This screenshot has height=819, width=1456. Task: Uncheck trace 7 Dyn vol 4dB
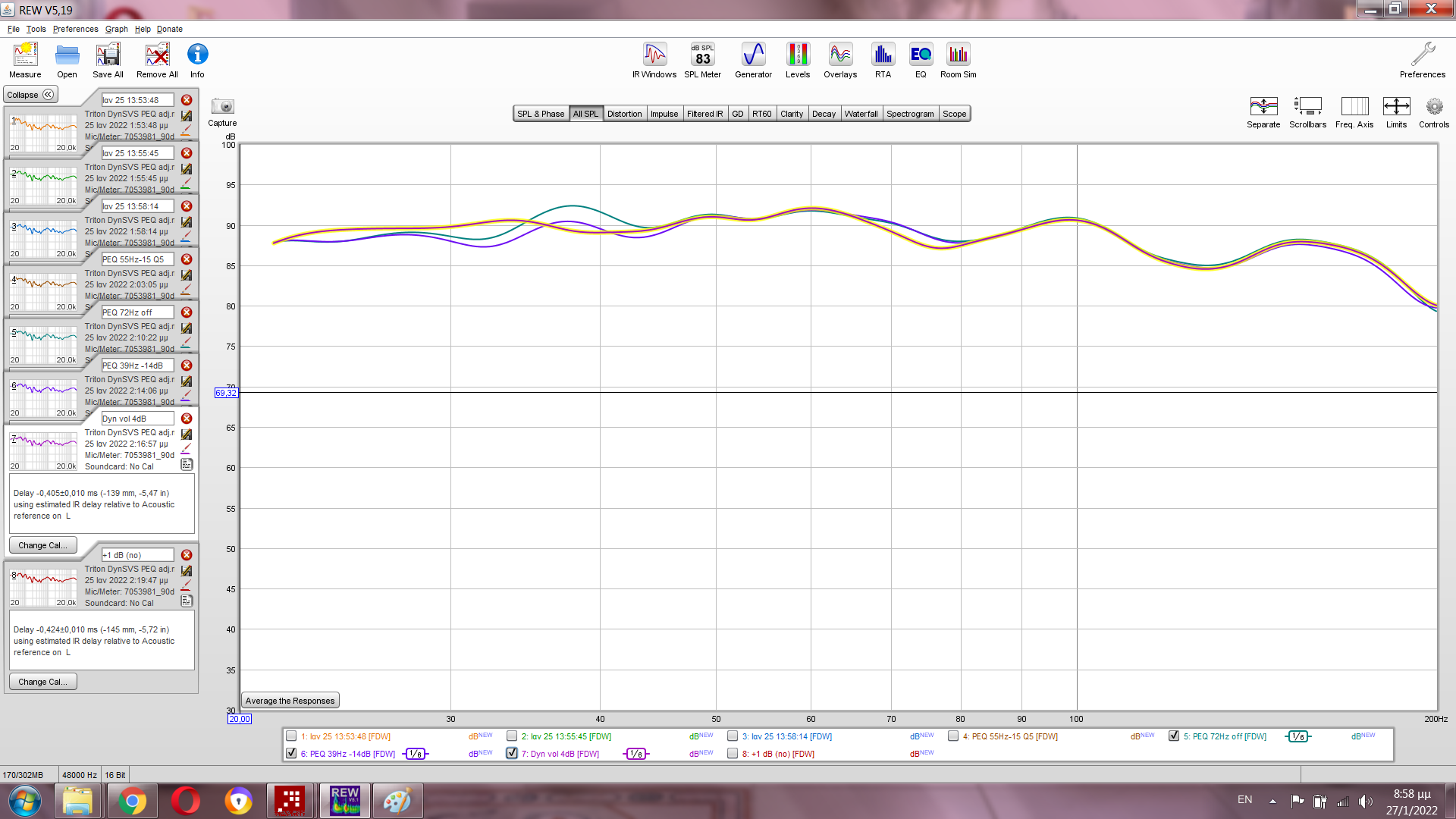(x=512, y=753)
